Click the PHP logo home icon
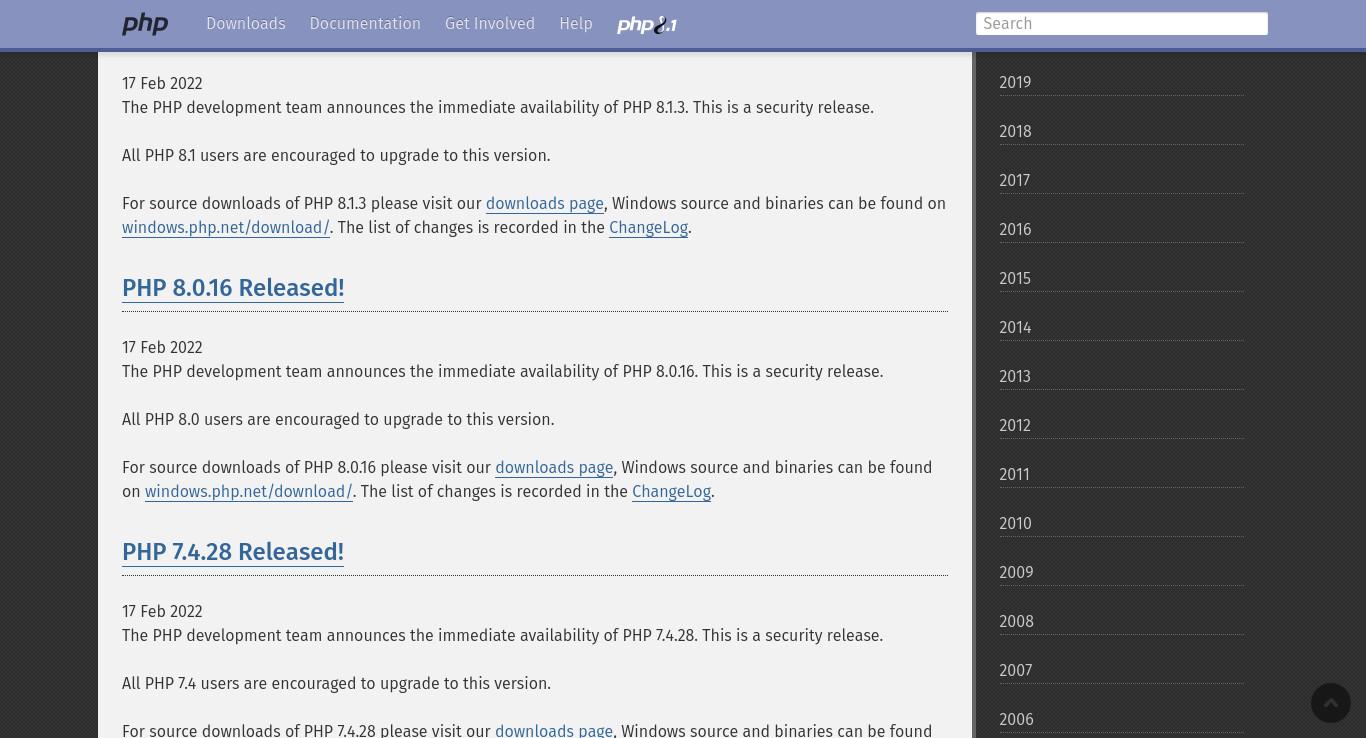 coord(145,24)
